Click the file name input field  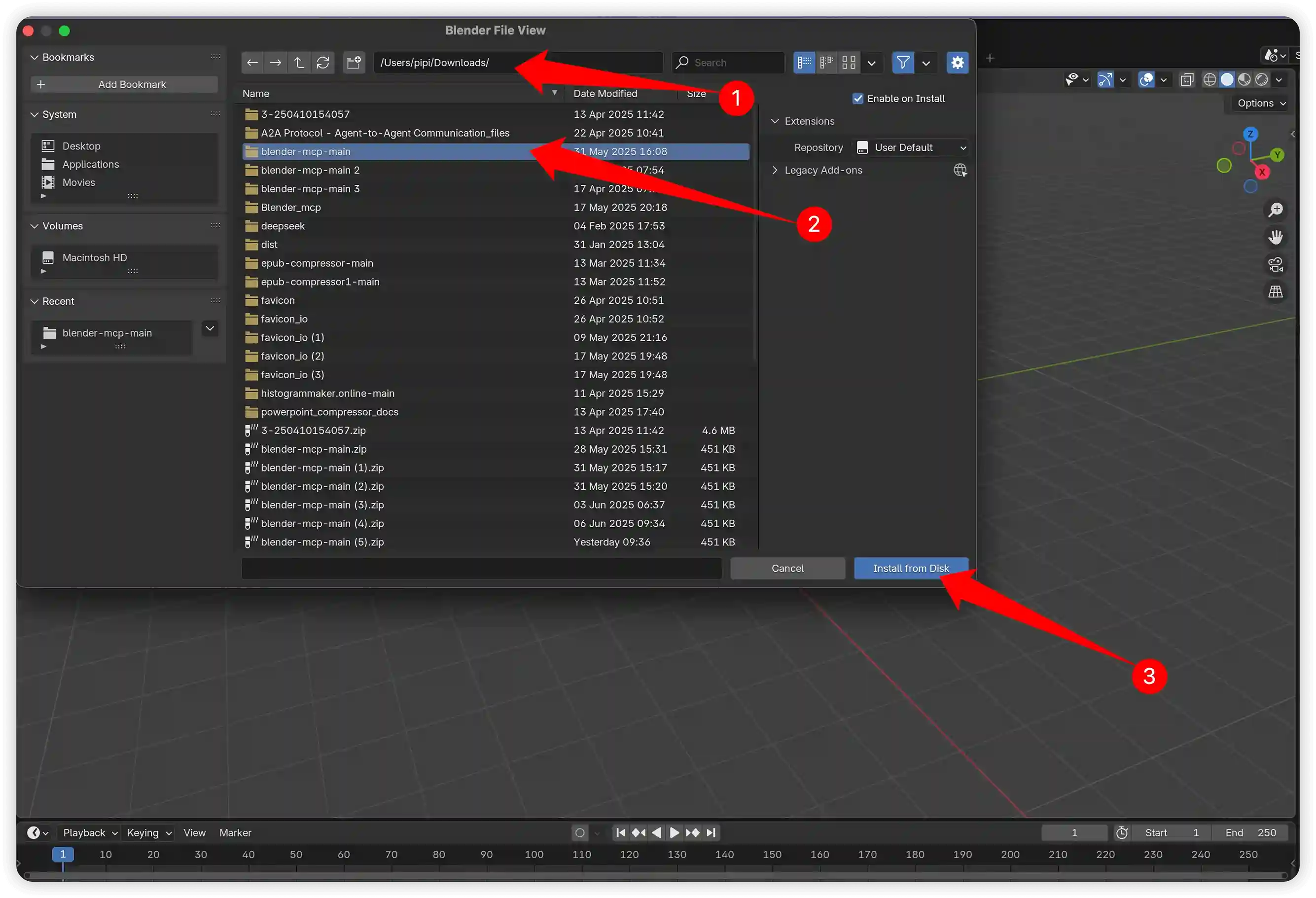[481, 569]
